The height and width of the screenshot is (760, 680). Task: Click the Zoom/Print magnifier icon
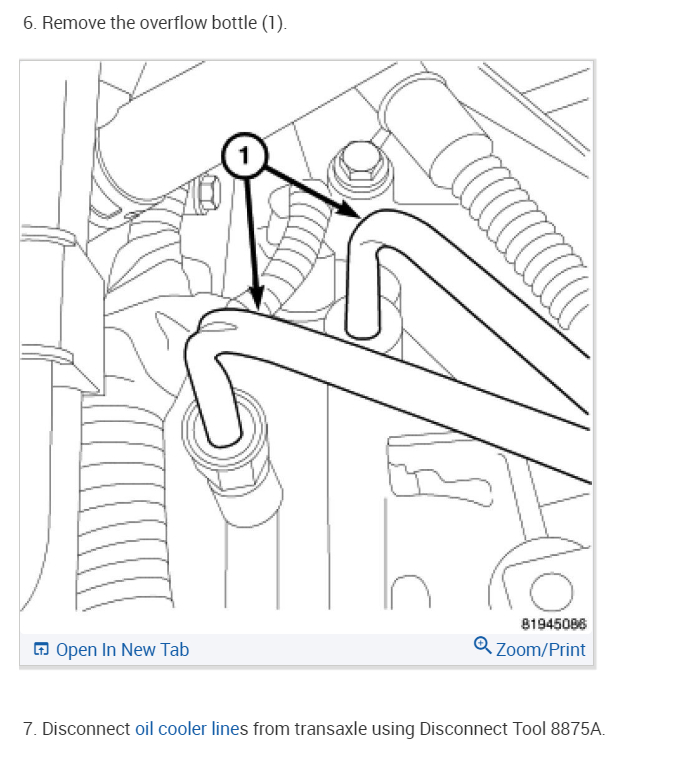(482, 646)
